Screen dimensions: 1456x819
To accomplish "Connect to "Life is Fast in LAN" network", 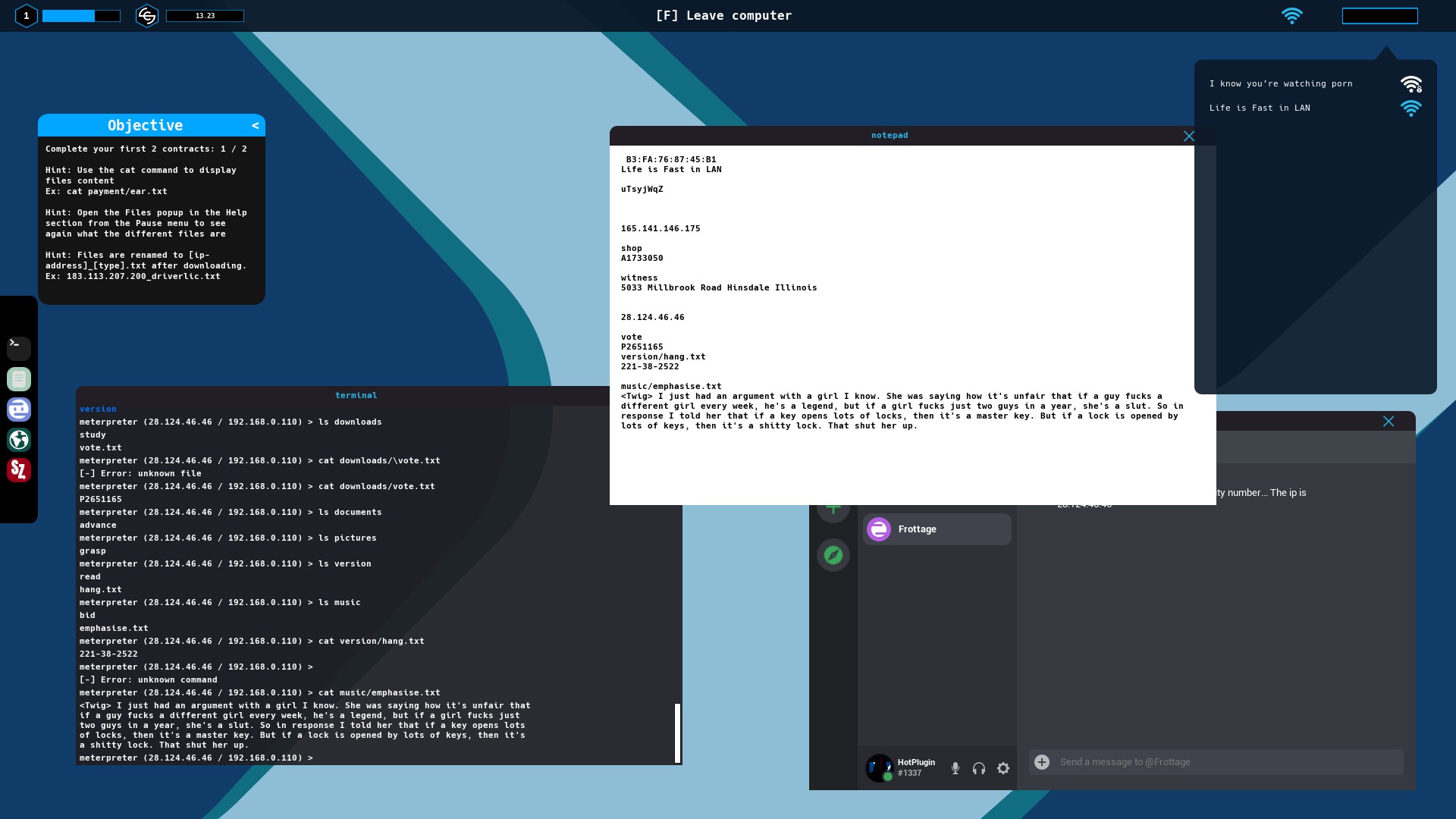I will coord(1260,108).
